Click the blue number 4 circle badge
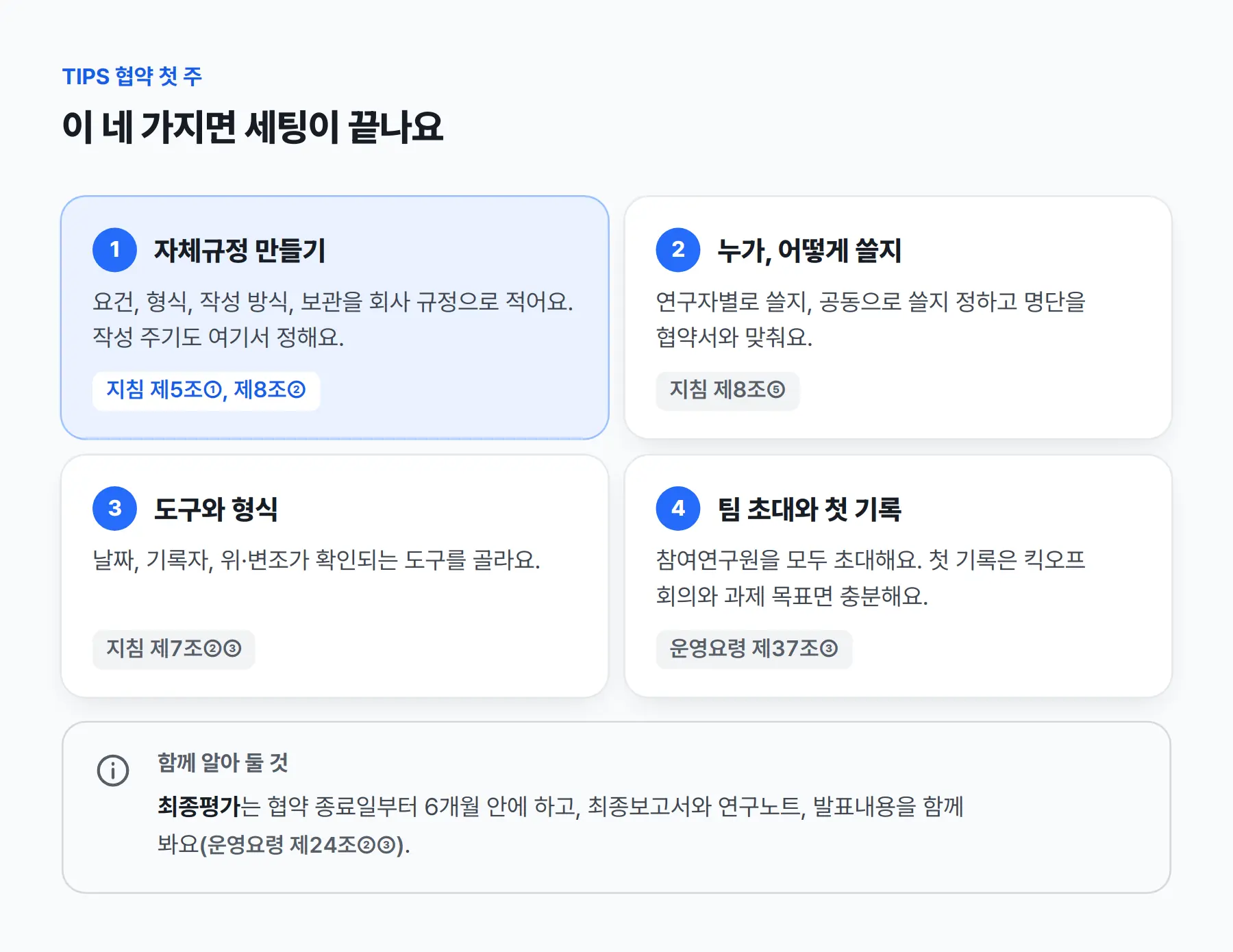This screenshot has height=952, width=1233. pyautogui.click(x=678, y=508)
